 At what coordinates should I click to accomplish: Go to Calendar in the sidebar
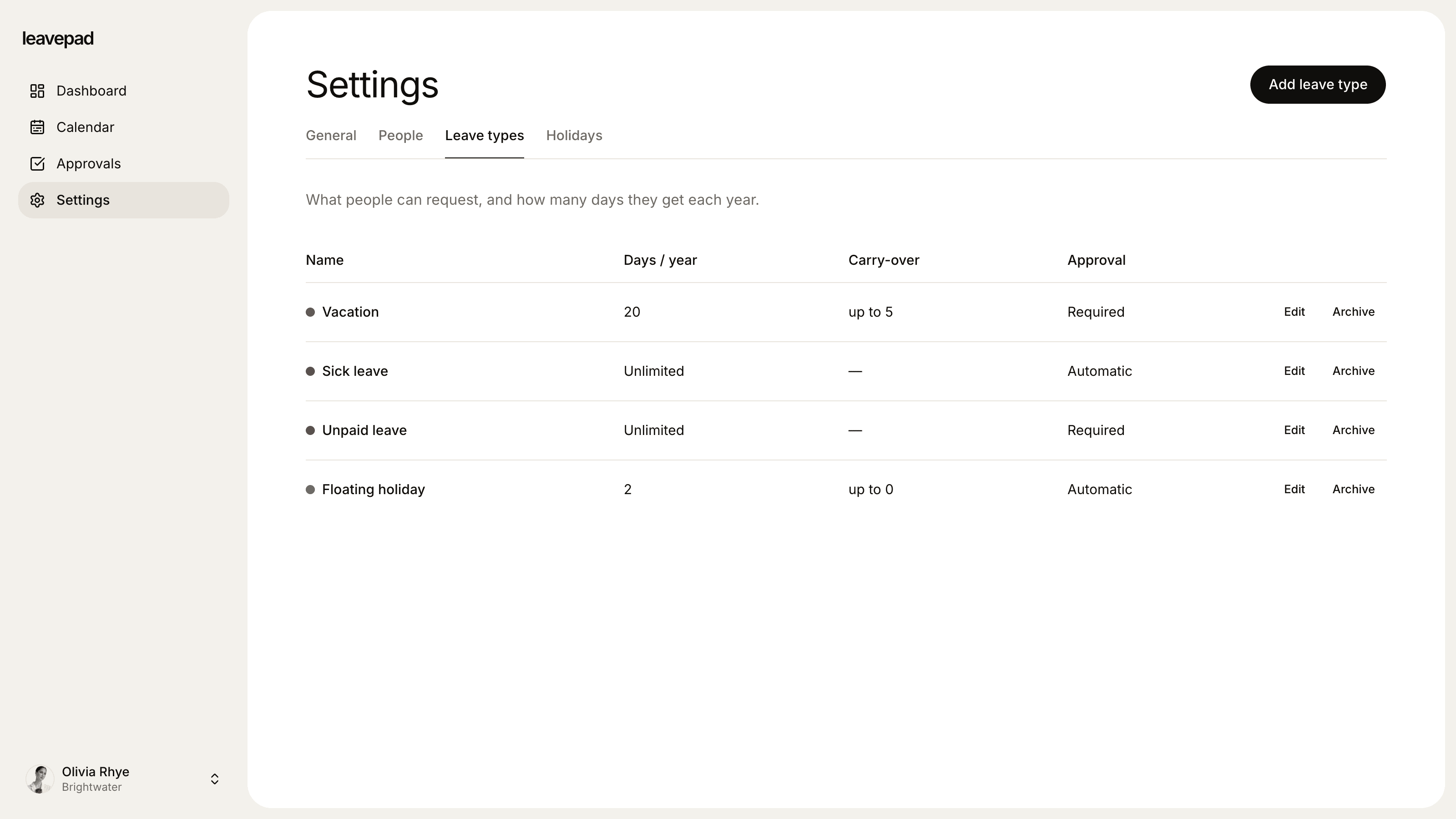[124, 127]
